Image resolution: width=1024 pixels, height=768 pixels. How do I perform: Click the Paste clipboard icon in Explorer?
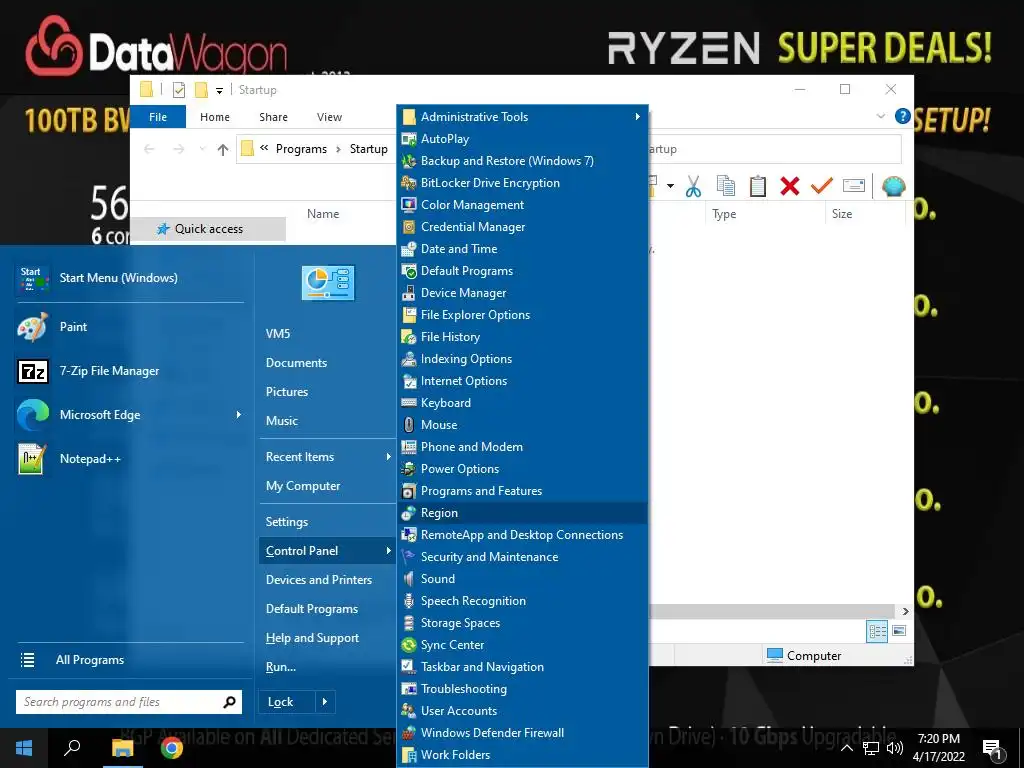758,186
